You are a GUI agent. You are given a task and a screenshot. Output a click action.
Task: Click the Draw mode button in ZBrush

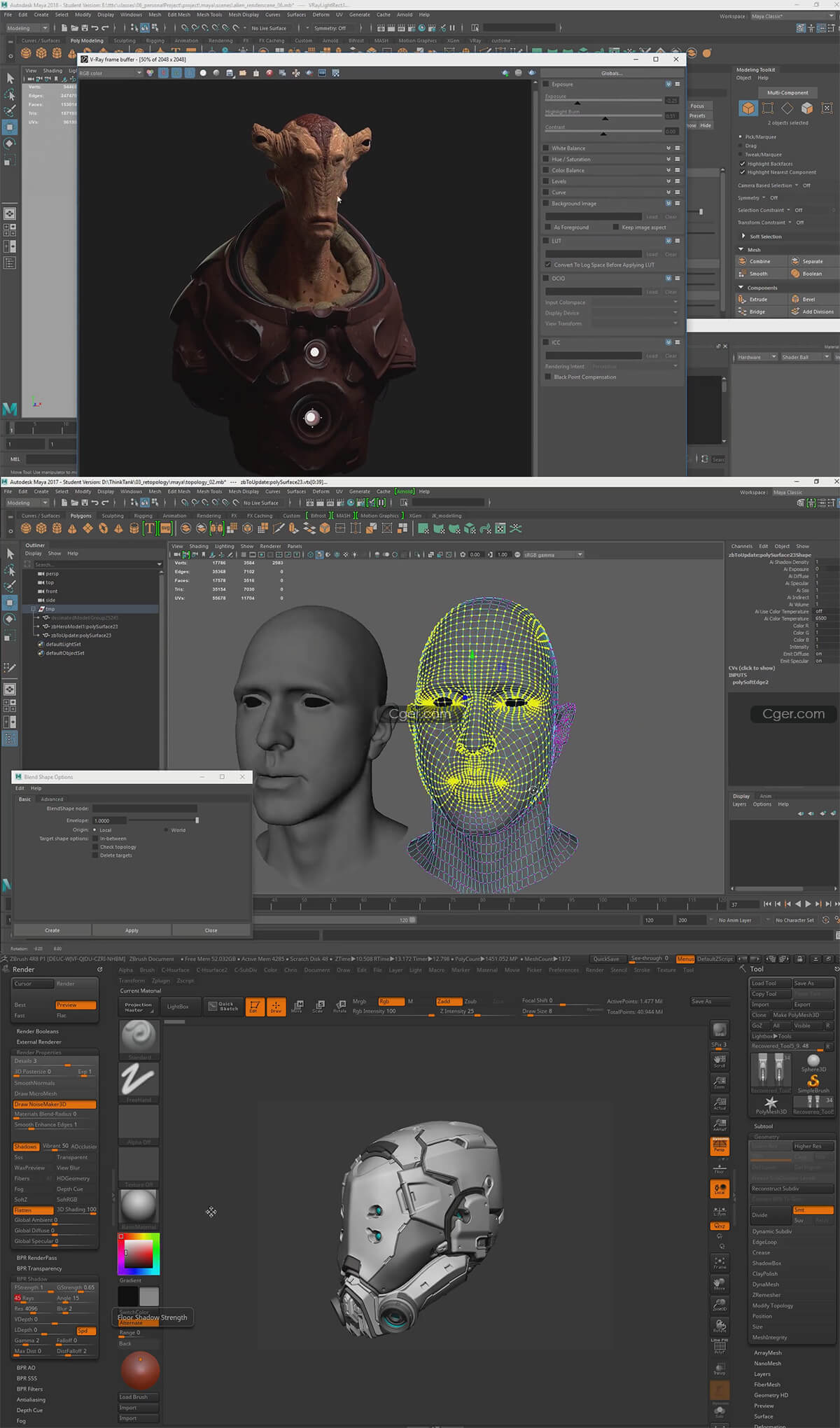point(276,1007)
